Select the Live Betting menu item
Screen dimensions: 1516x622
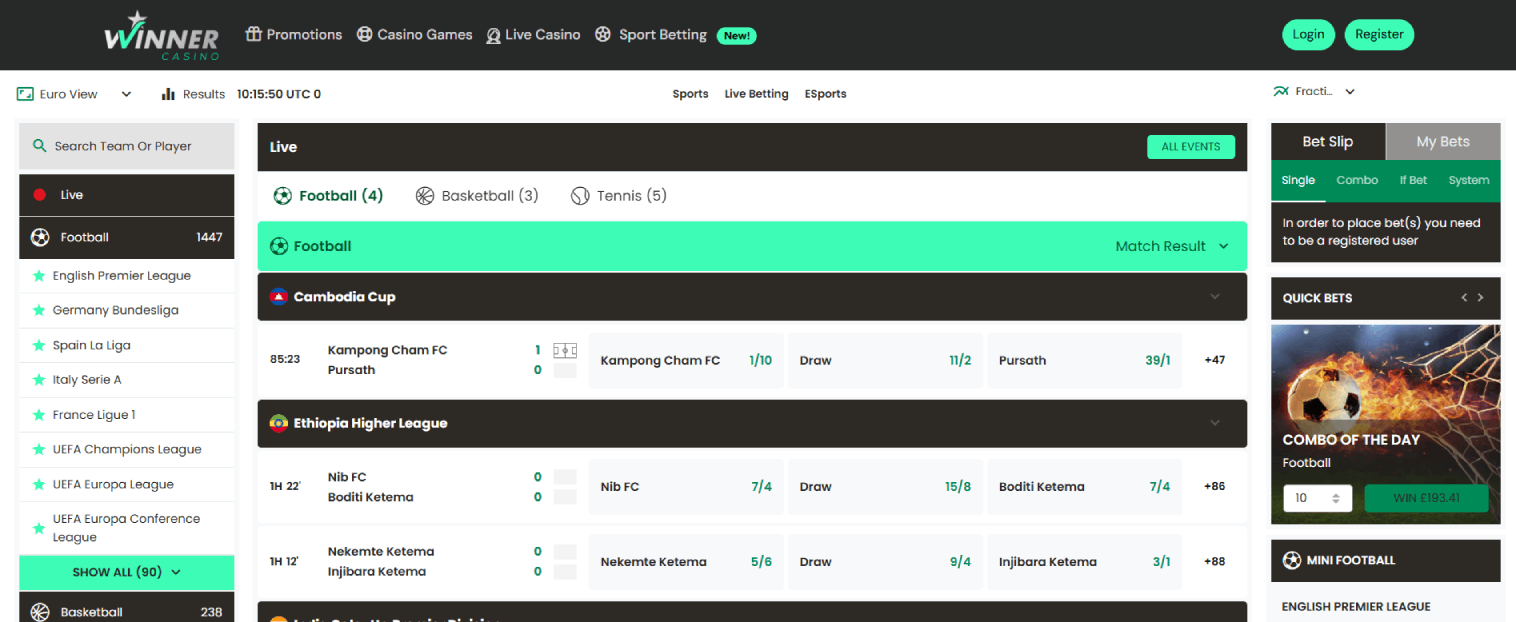(756, 93)
